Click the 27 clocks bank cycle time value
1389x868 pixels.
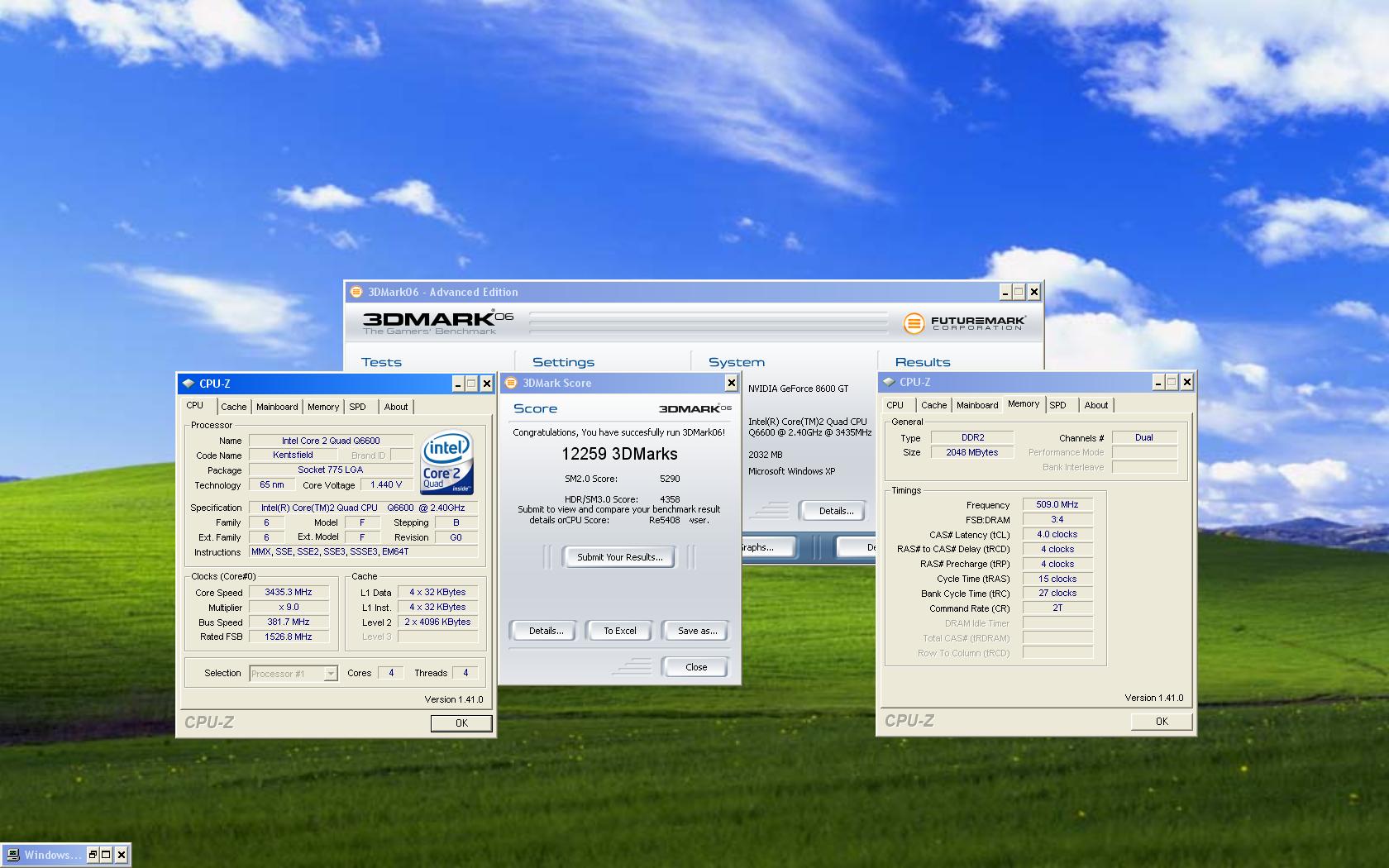pos(1057,593)
